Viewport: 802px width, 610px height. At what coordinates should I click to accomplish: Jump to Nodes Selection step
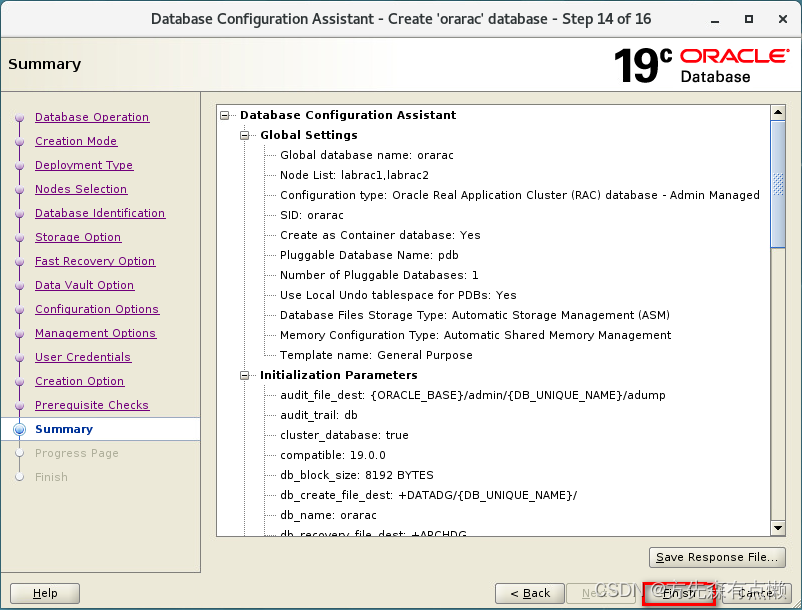click(x=81, y=189)
